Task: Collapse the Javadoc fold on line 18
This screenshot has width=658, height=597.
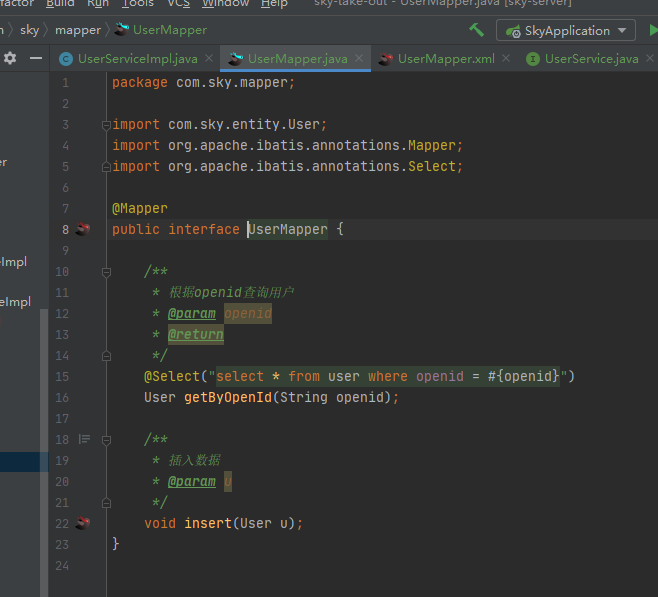Action: (x=106, y=440)
